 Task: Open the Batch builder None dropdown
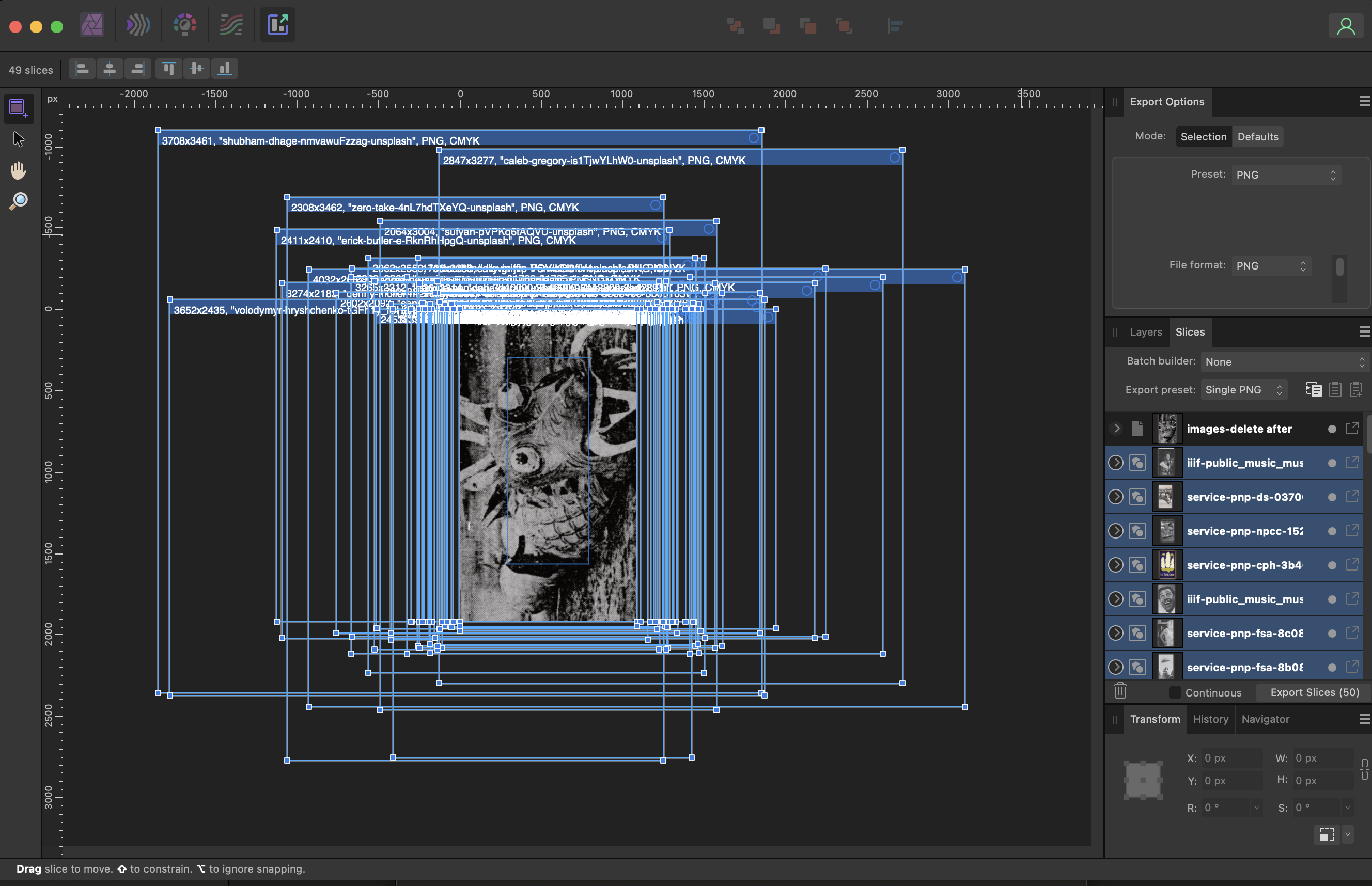tap(1285, 361)
